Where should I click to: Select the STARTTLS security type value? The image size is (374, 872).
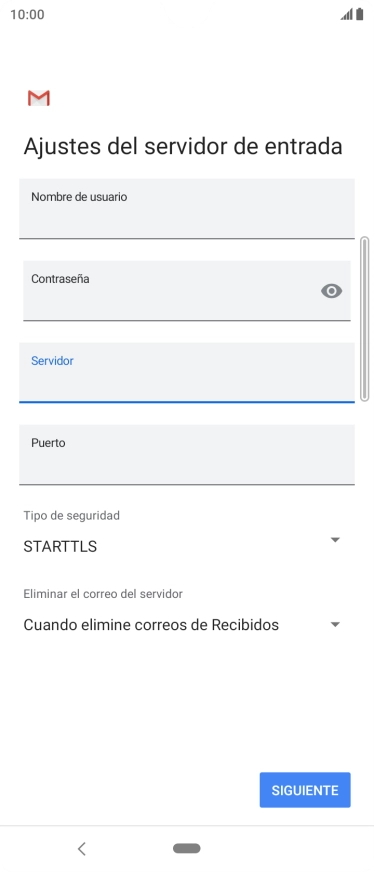60,547
